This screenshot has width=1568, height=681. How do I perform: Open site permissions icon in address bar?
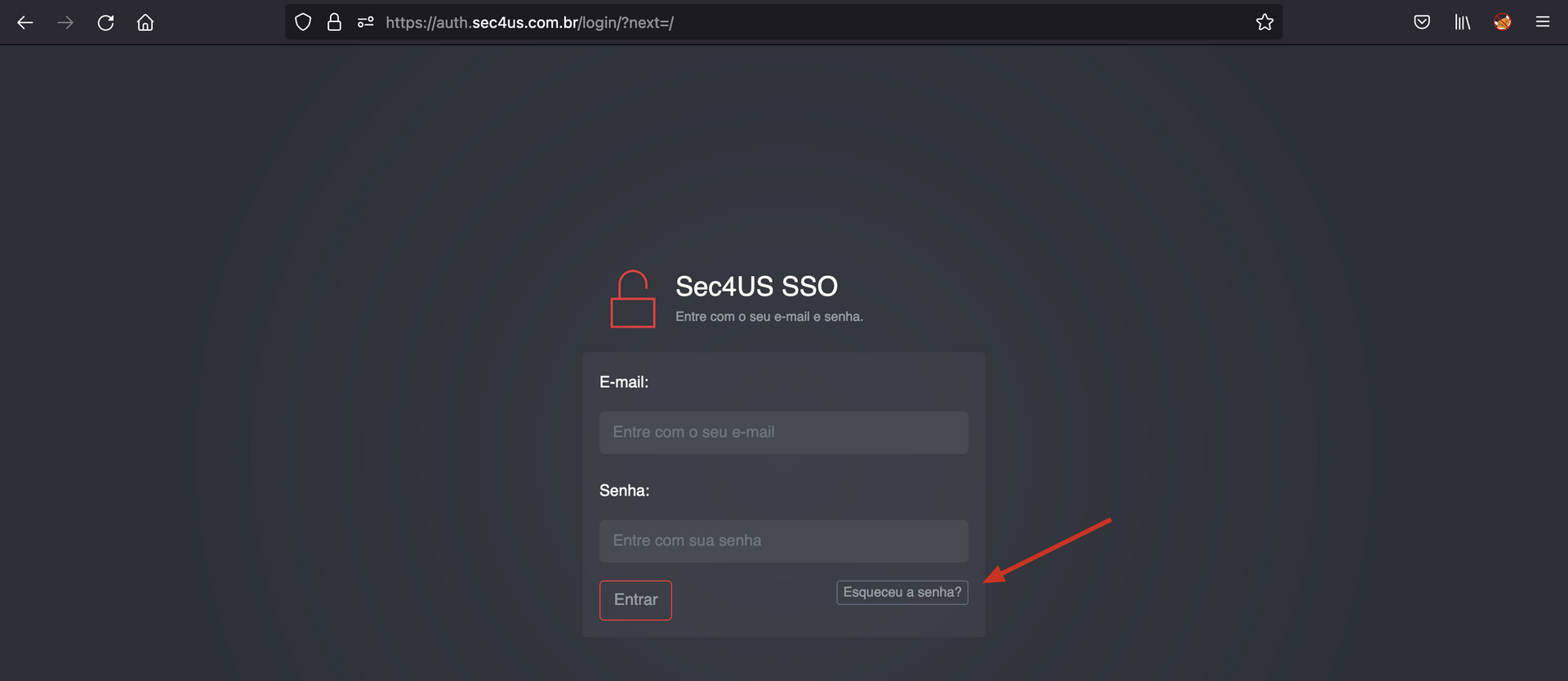coord(365,23)
